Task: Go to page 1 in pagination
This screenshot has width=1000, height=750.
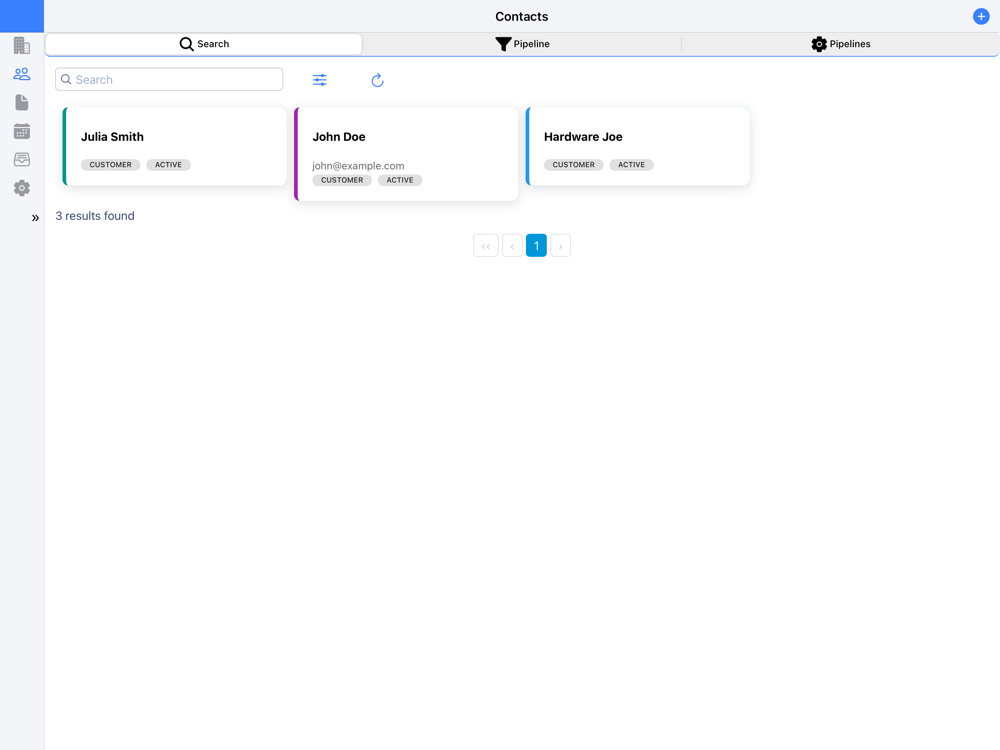Action: [536, 246]
